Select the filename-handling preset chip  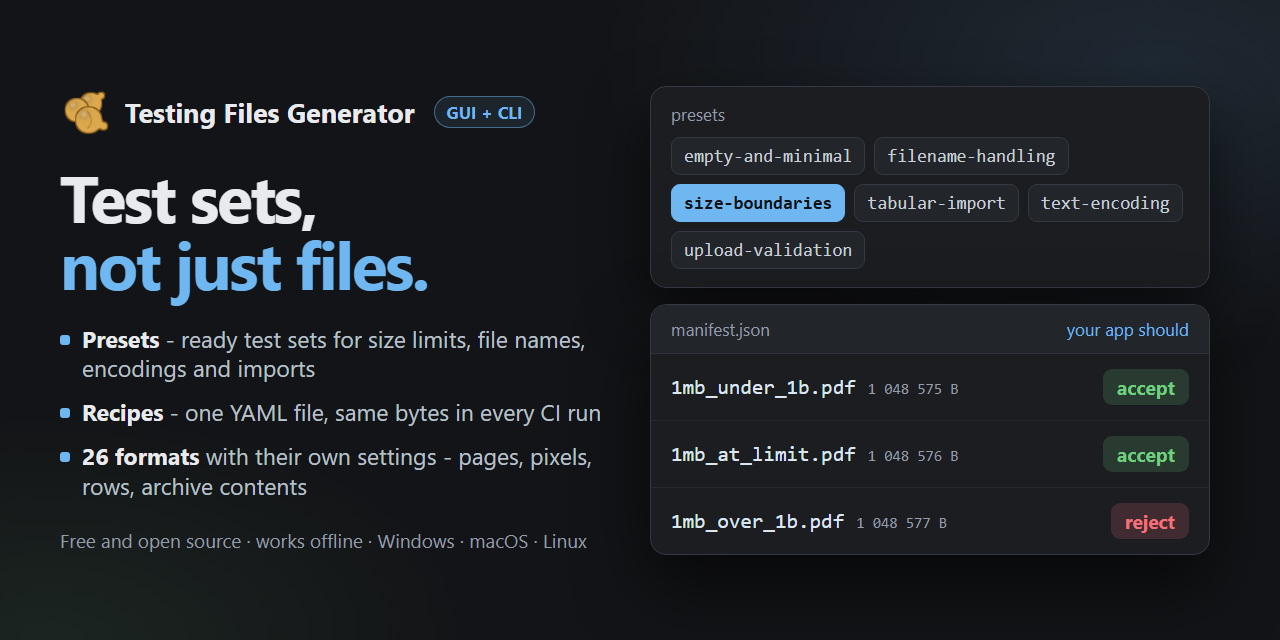pyautogui.click(x=971, y=156)
